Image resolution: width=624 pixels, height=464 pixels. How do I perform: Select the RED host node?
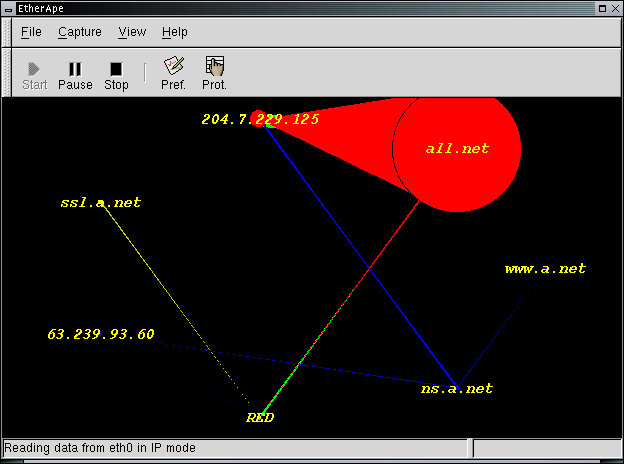260,418
